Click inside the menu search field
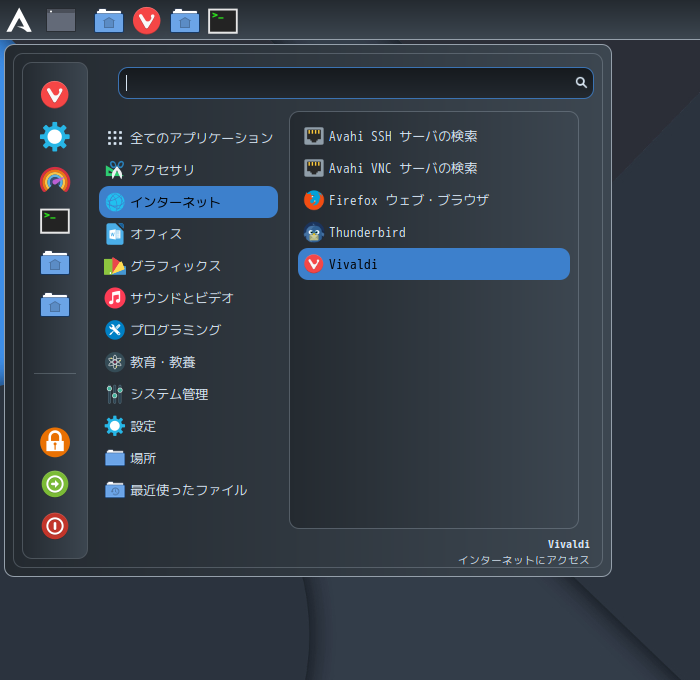 pyautogui.click(x=355, y=83)
